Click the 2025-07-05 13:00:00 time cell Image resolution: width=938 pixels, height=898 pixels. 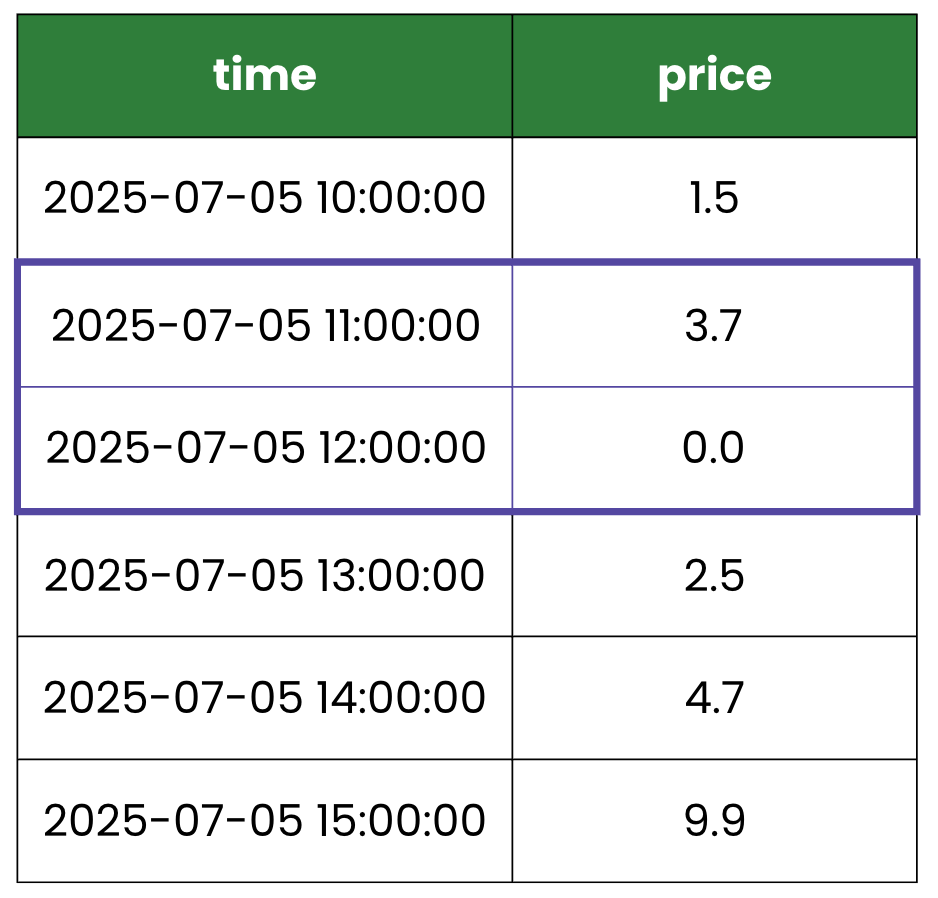pos(264,575)
